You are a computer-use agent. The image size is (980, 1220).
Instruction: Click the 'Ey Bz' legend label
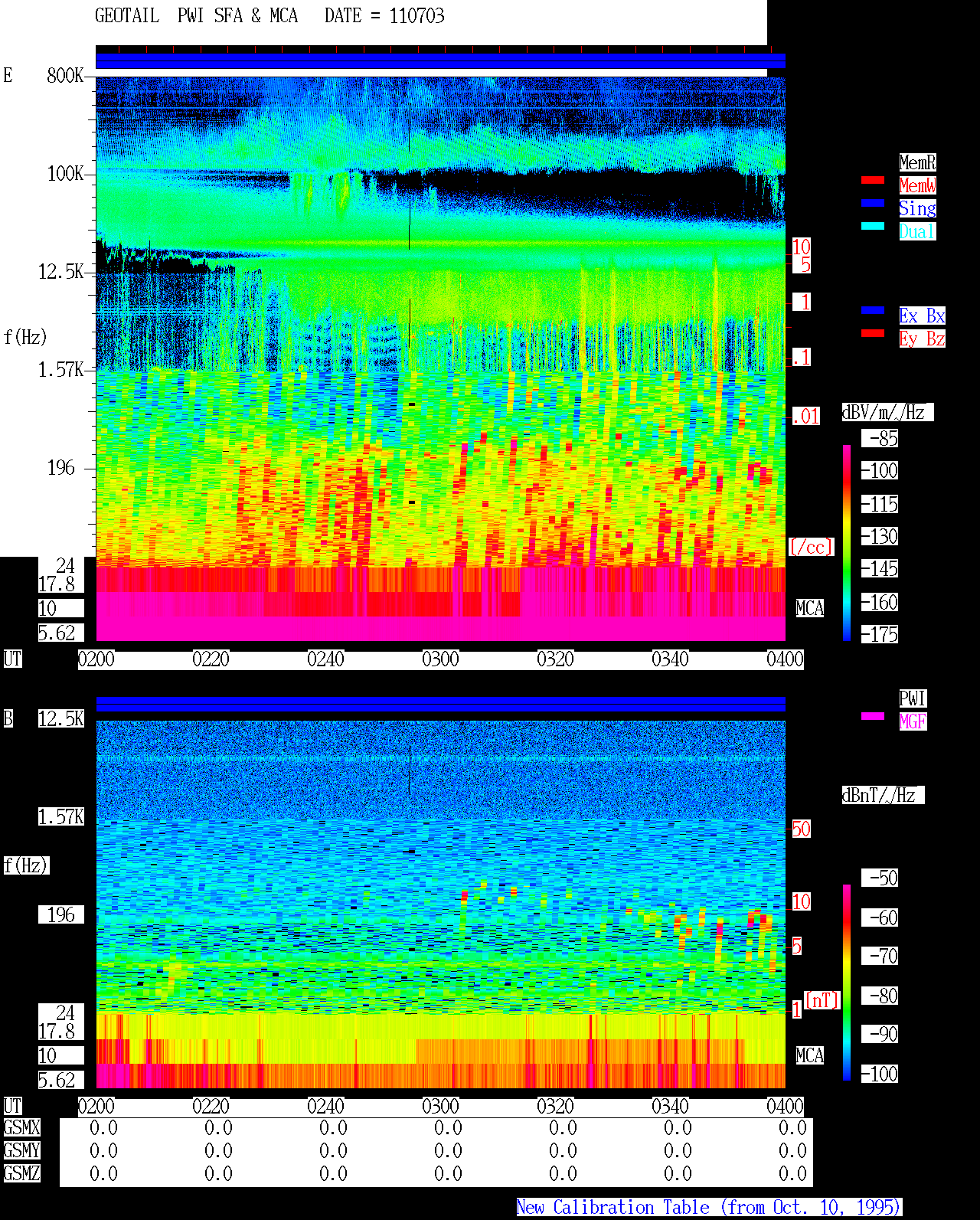[x=922, y=339]
